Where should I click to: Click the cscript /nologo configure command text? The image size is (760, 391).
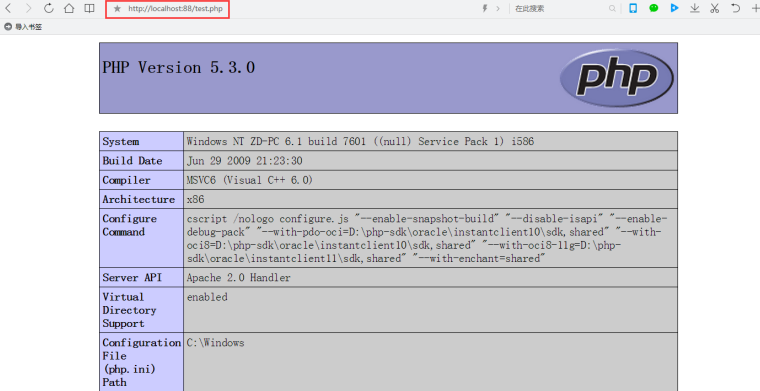tap(427, 238)
